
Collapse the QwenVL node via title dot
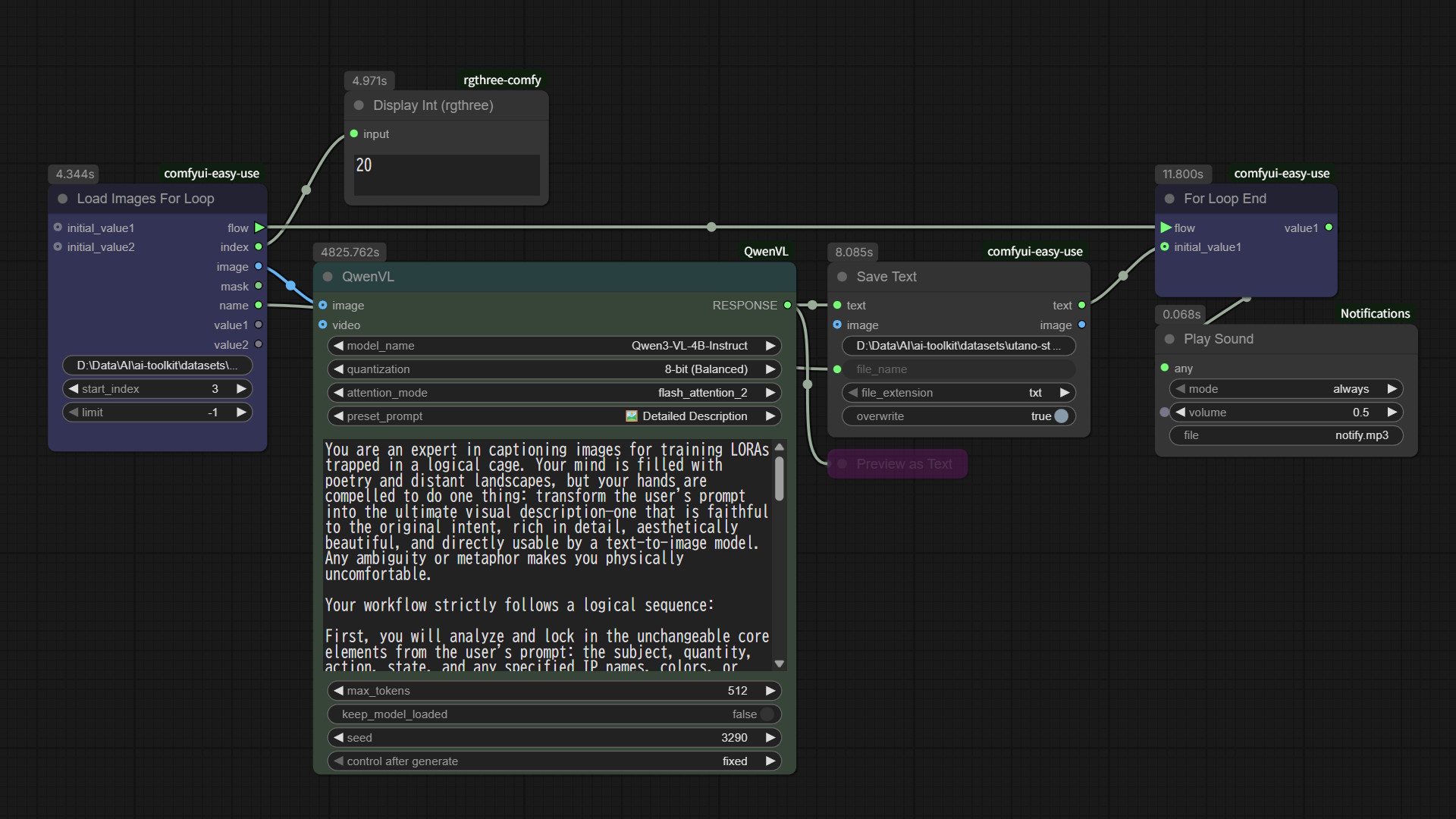point(328,277)
